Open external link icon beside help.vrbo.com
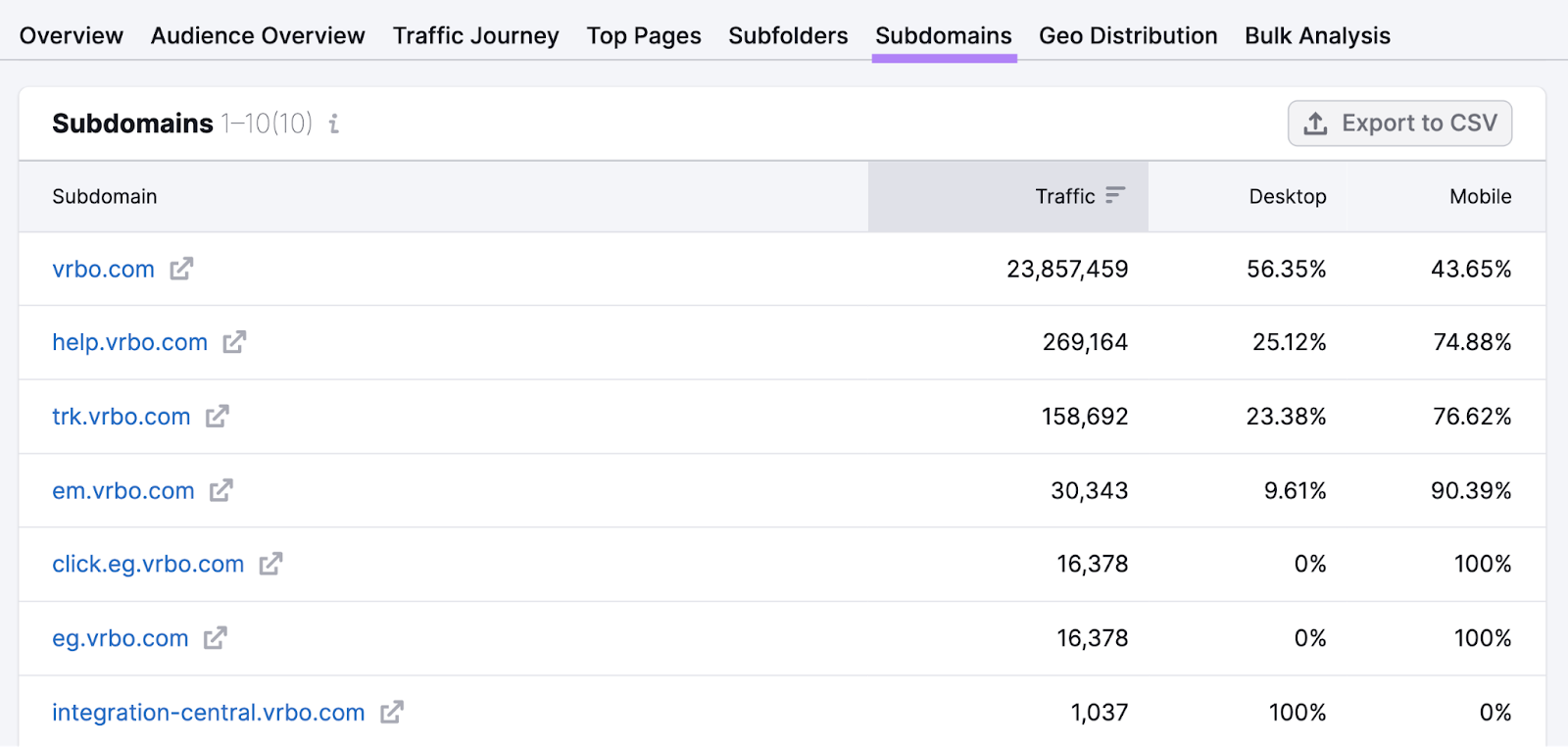Image resolution: width=1568 pixels, height=747 pixels. (234, 342)
